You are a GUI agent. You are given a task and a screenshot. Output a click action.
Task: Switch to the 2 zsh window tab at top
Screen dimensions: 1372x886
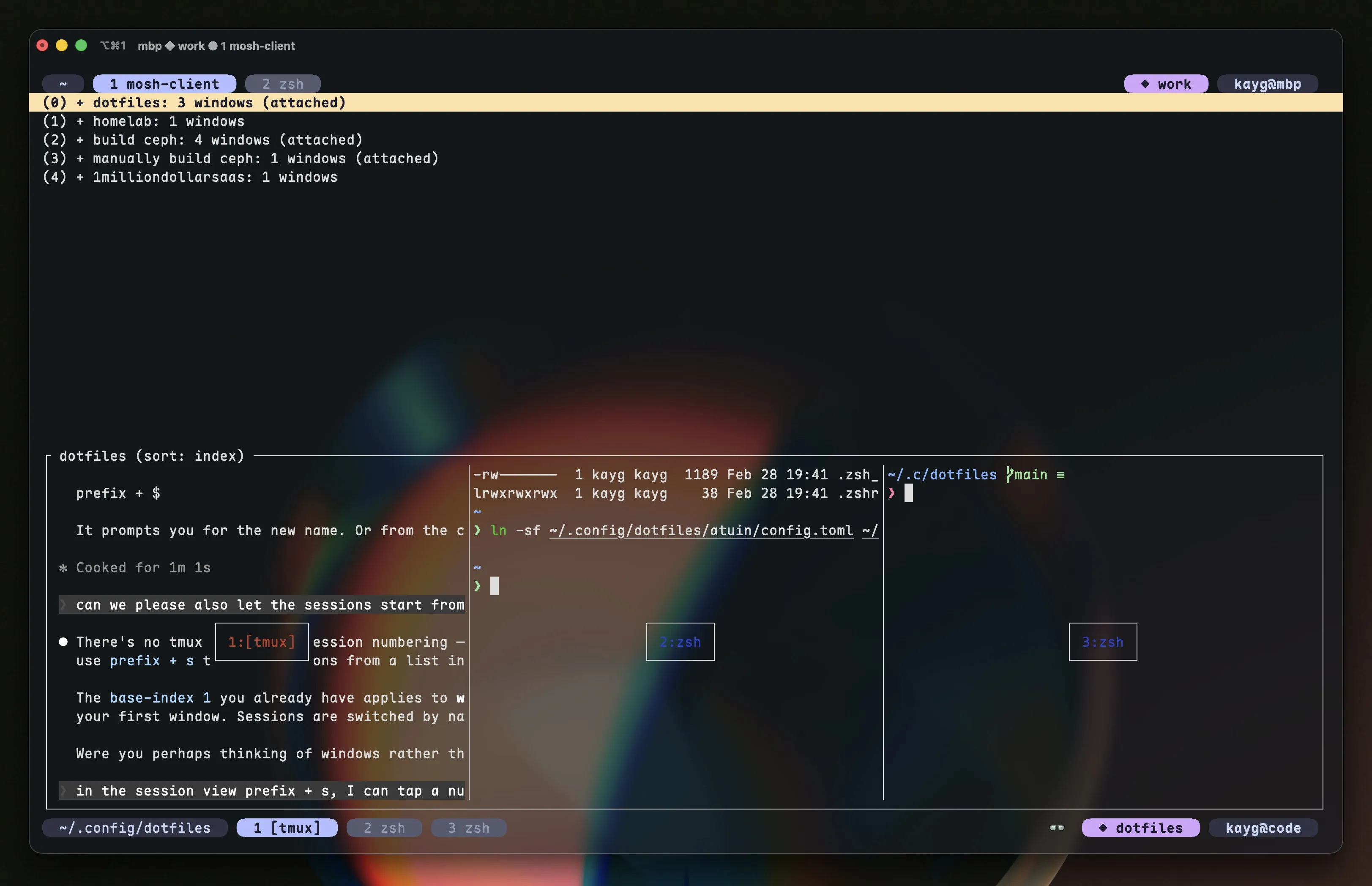282,83
